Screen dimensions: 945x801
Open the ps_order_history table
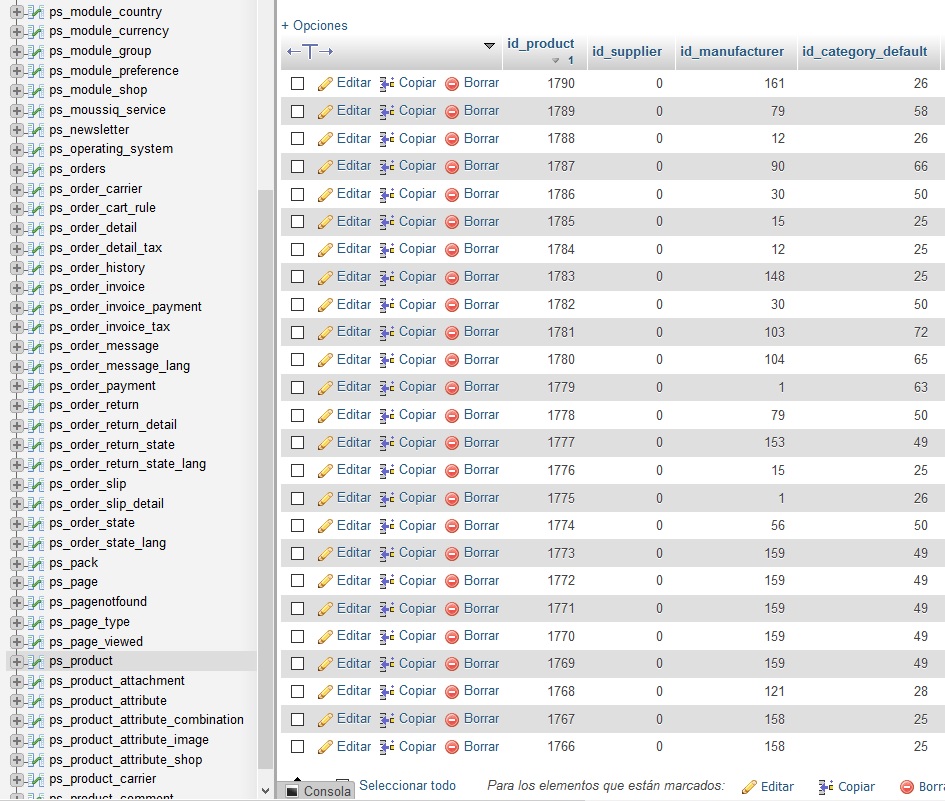click(97, 268)
